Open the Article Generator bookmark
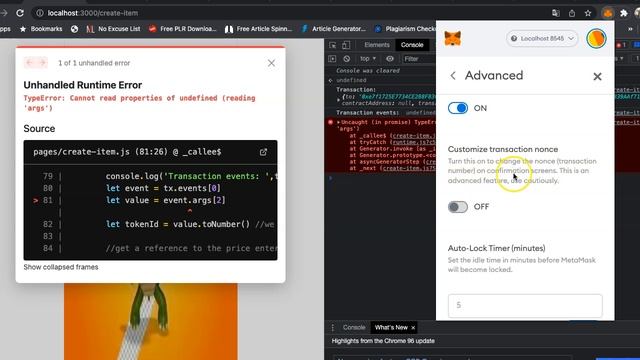The image size is (640, 360). 333,29
